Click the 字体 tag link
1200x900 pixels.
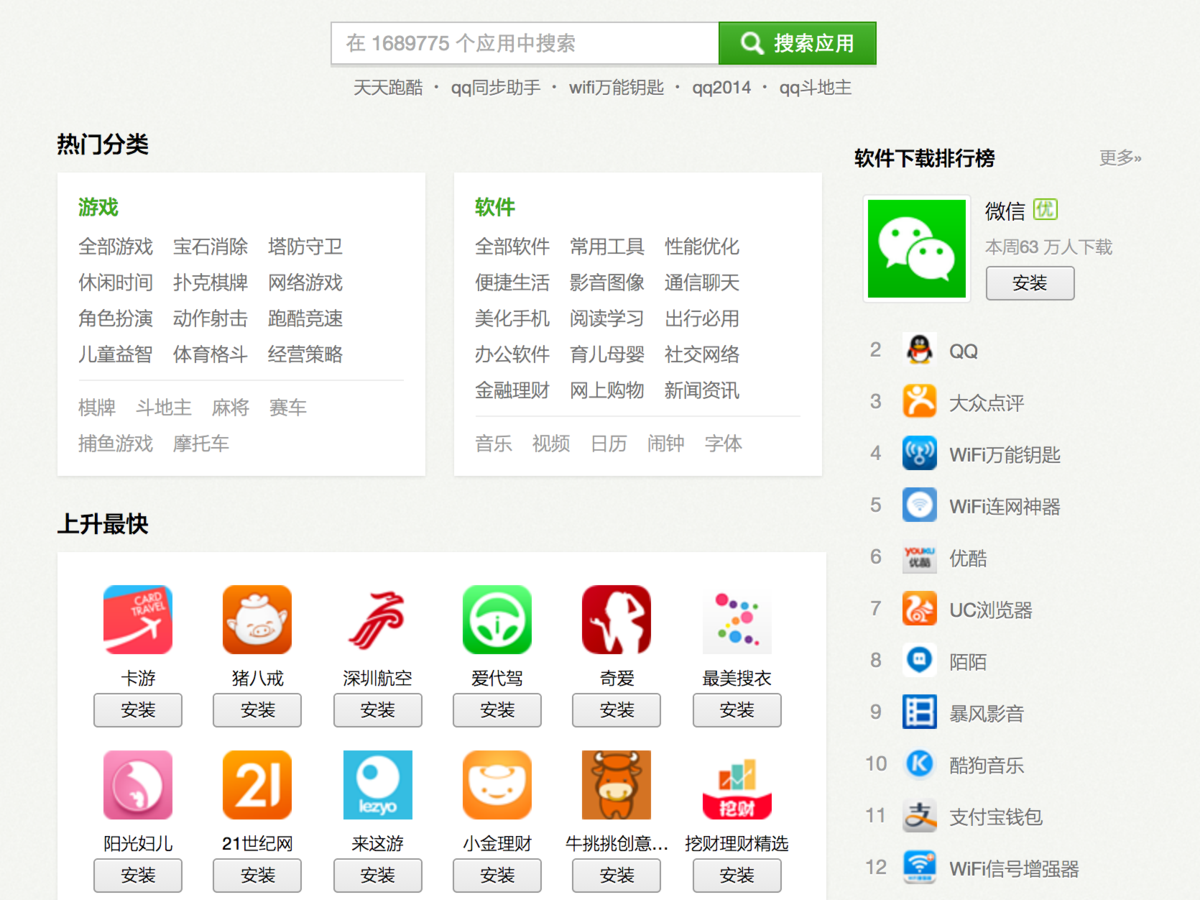point(723,443)
